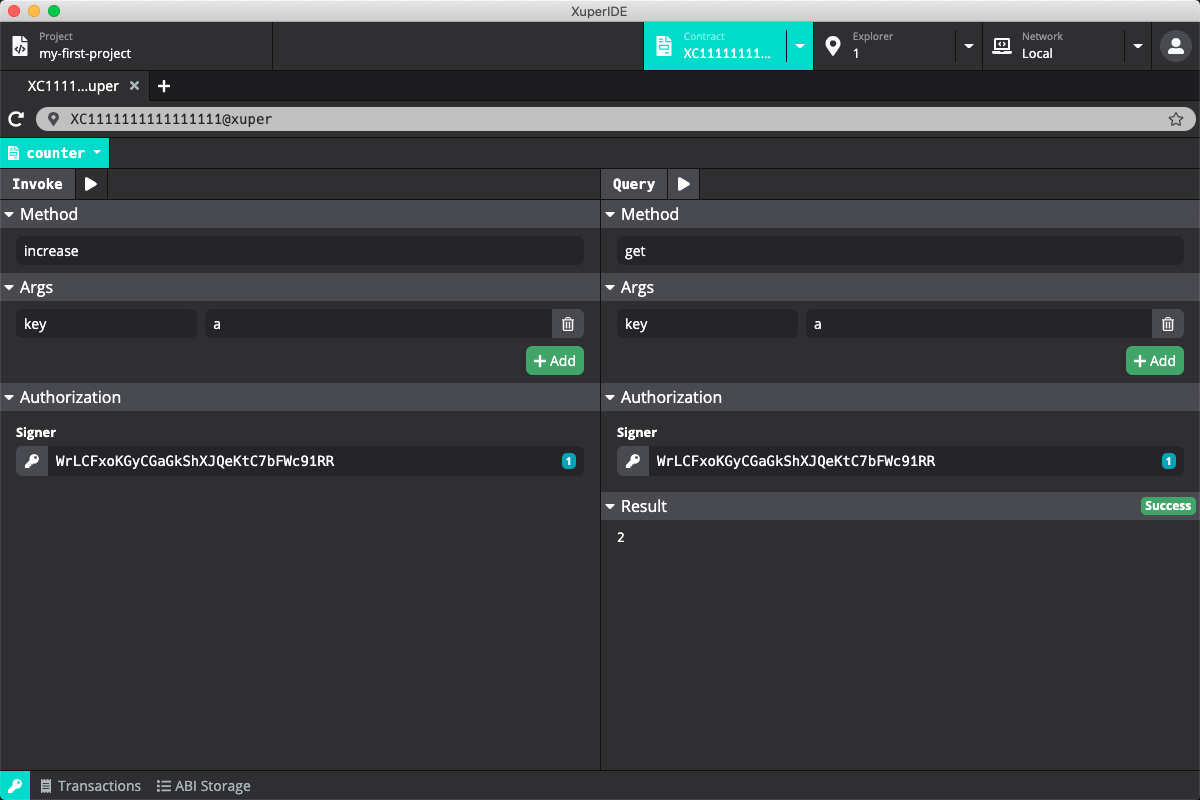This screenshot has height=800, width=1200.
Task: Switch to the Contract tab
Action: pos(715,46)
